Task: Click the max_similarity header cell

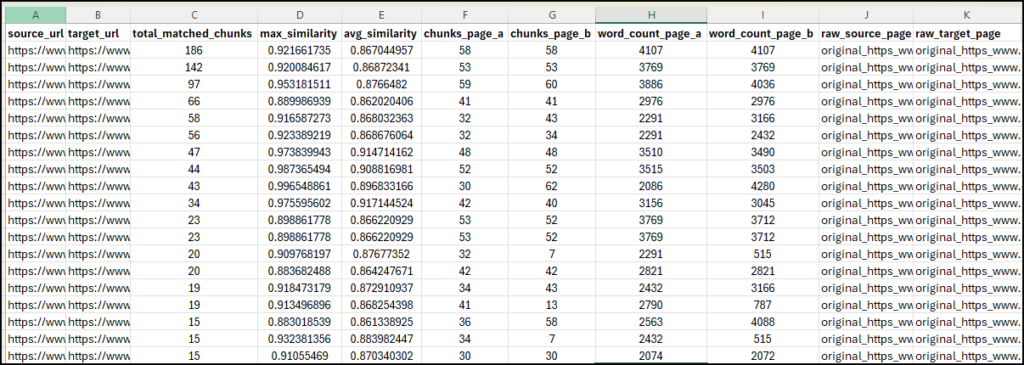Action: (299, 34)
